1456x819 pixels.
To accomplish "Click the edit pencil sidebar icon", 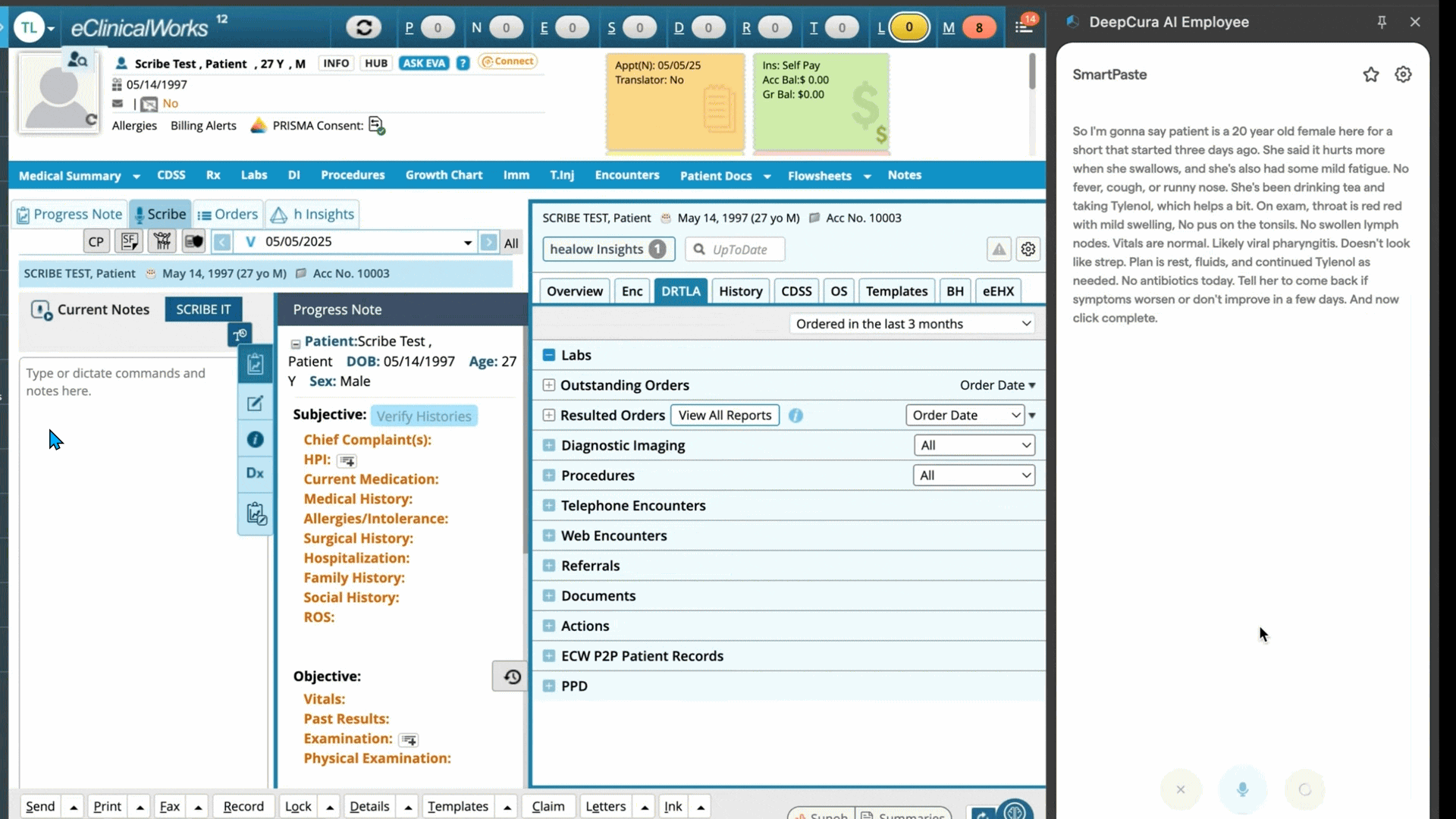I will pyautogui.click(x=256, y=403).
